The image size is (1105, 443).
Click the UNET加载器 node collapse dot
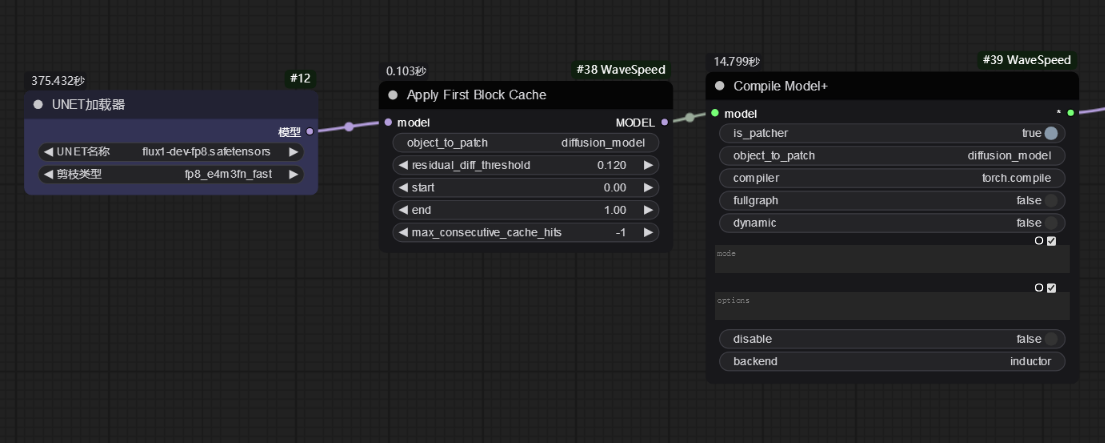click(x=39, y=105)
